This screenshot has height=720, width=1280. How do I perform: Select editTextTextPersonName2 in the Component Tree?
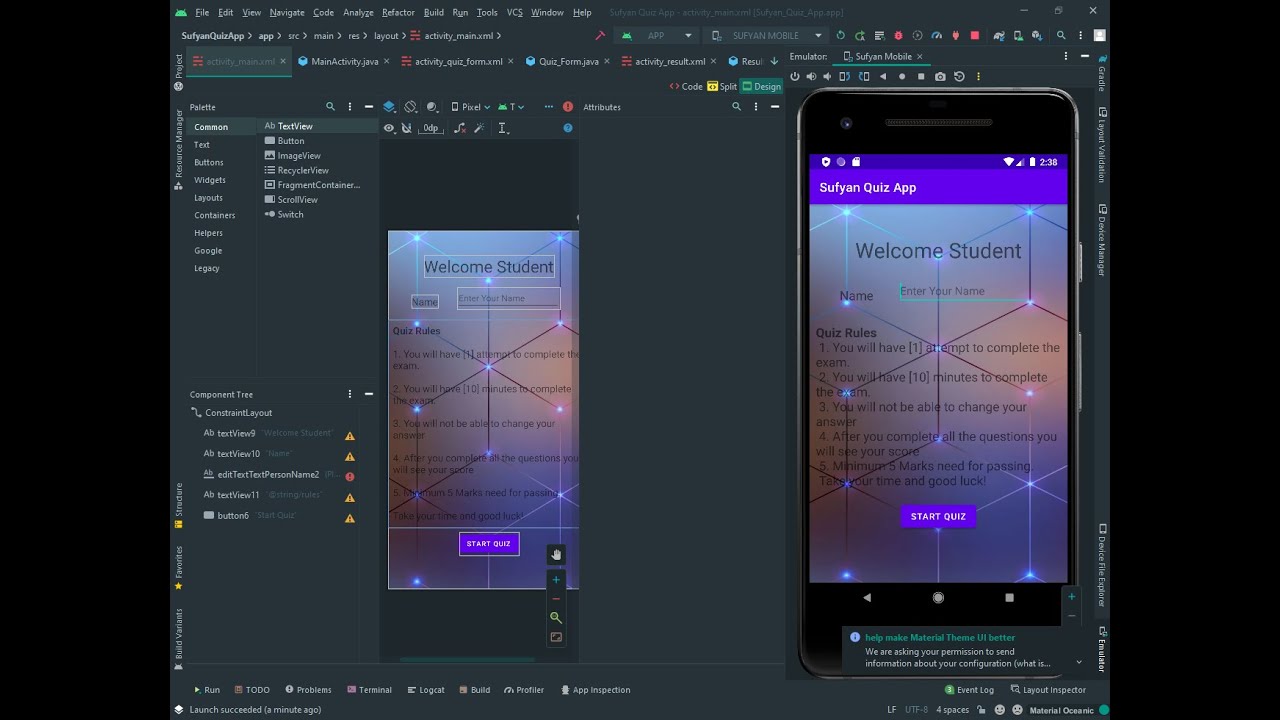pos(268,474)
